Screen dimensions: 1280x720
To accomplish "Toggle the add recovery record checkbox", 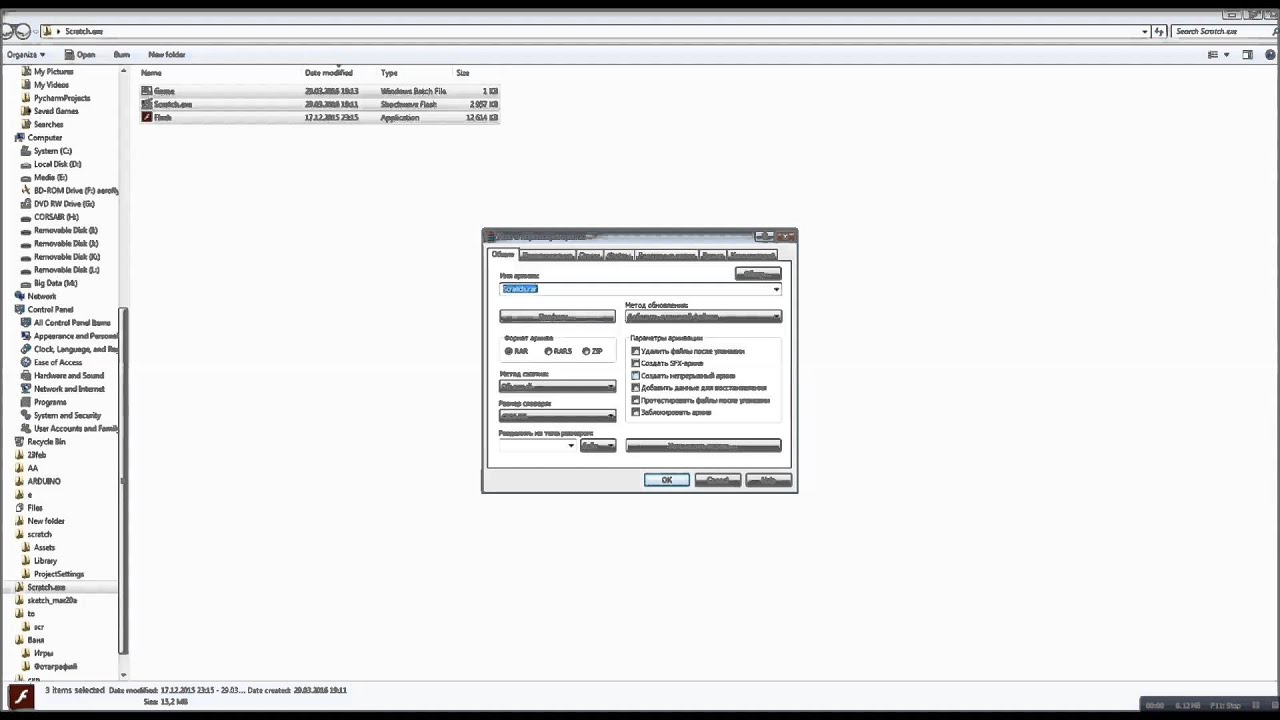I will [635, 388].
